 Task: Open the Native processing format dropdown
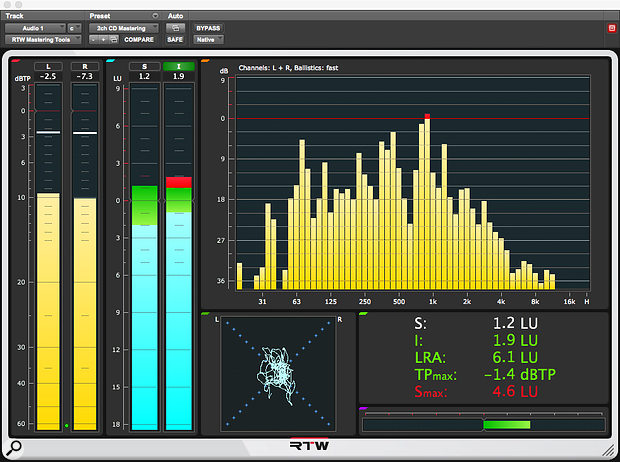208,40
